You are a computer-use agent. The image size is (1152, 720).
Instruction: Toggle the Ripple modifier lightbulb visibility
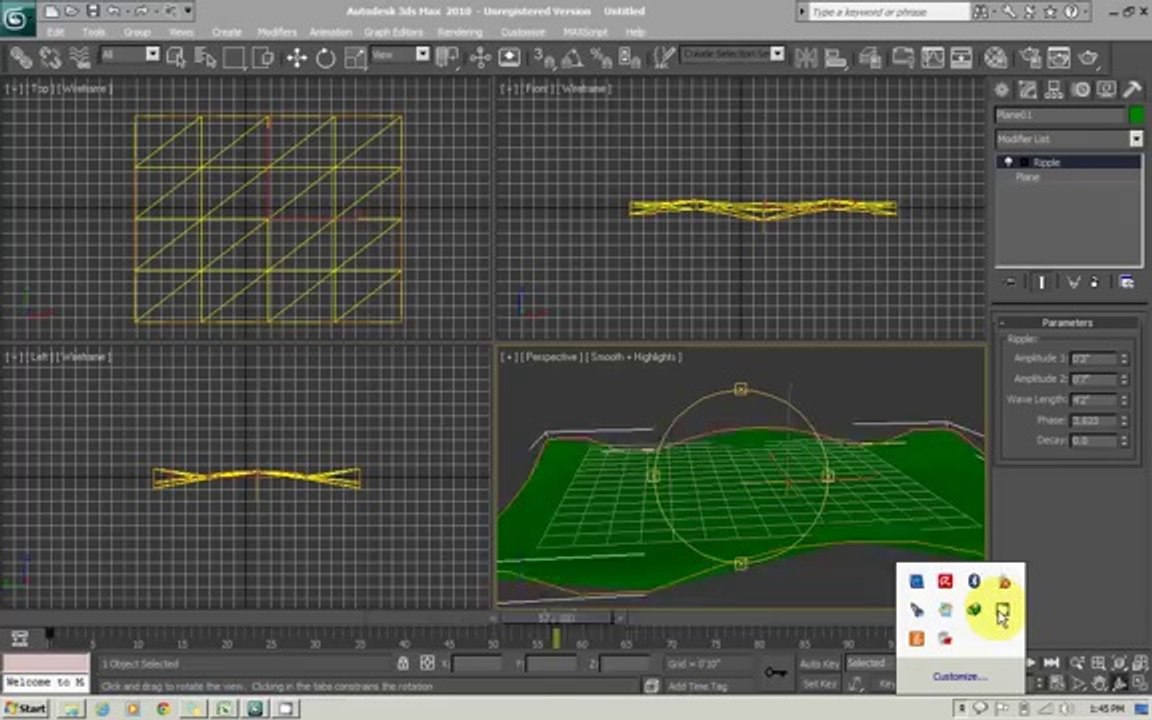click(x=1008, y=162)
